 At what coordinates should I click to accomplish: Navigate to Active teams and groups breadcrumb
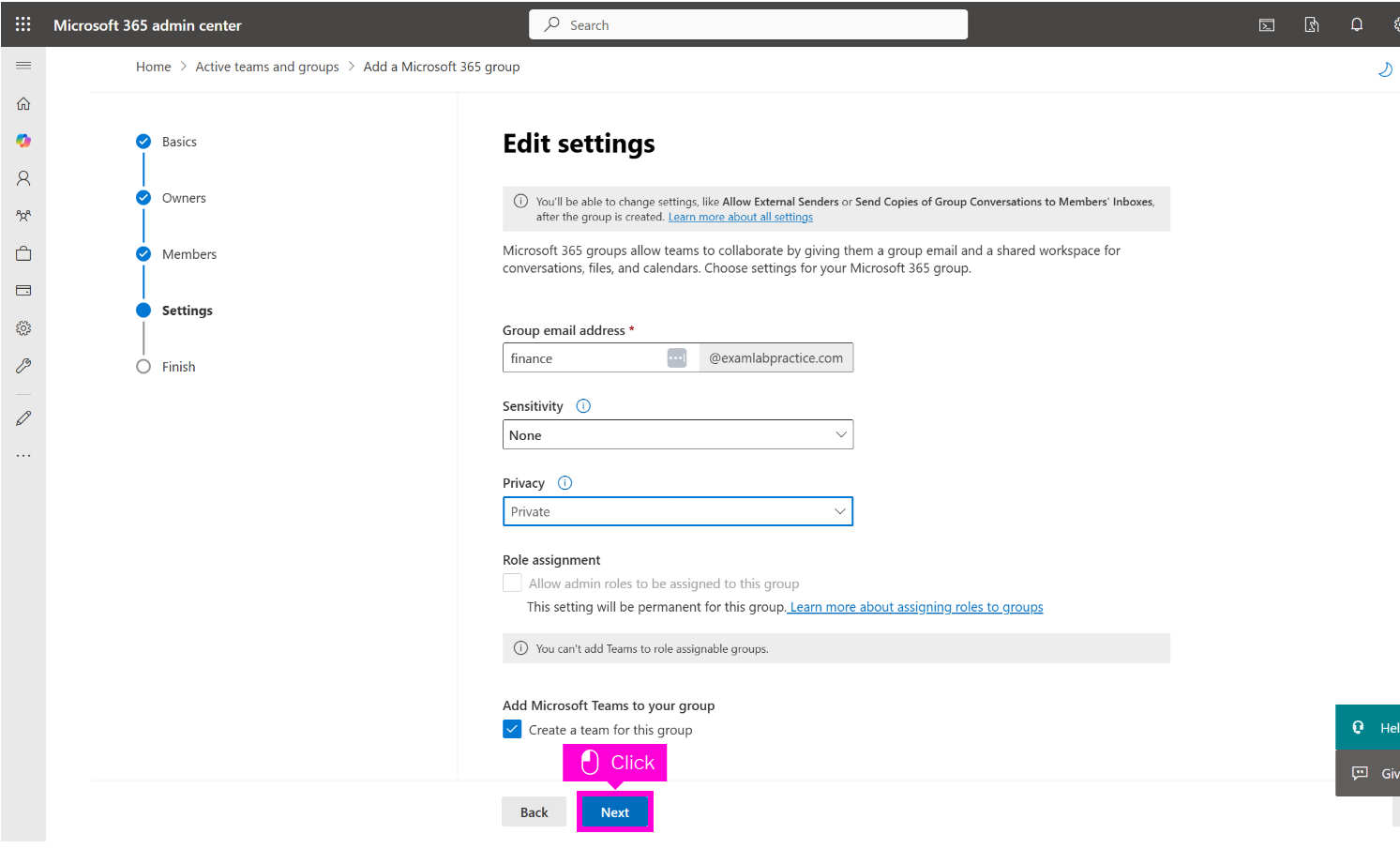pyautogui.click(x=266, y=67)
